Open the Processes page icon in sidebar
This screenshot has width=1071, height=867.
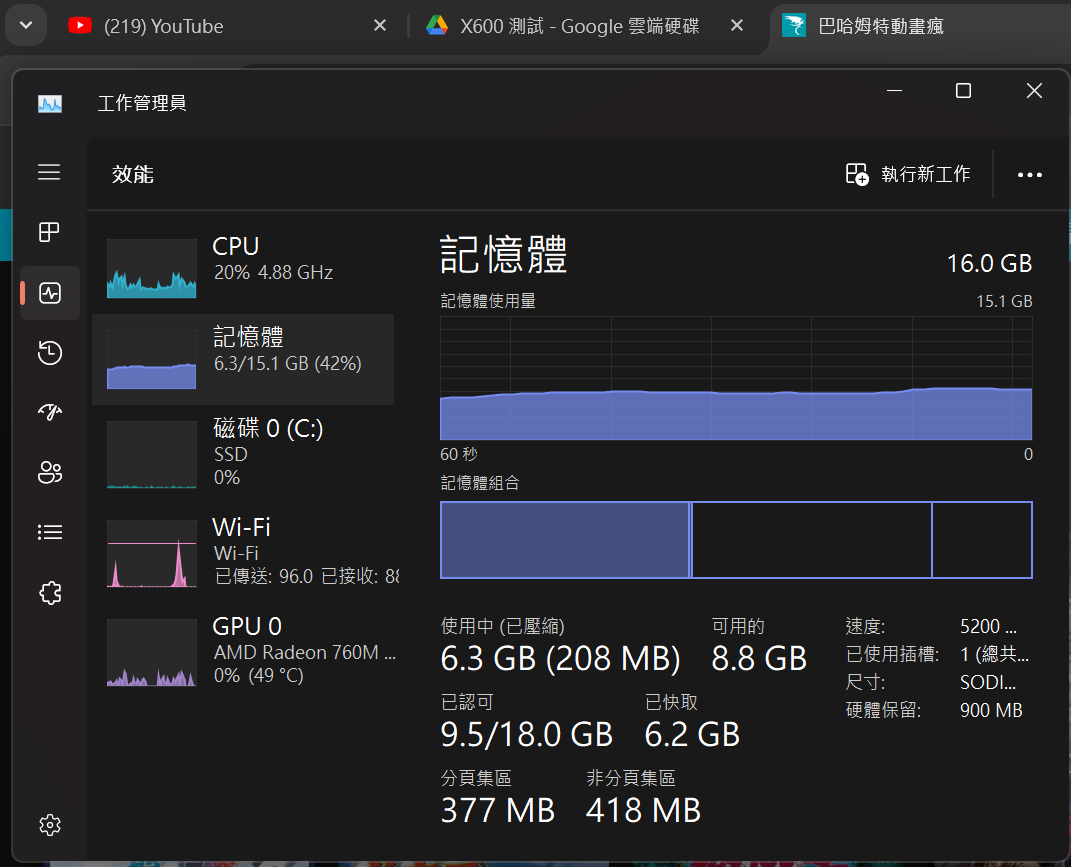coord(49,232)
